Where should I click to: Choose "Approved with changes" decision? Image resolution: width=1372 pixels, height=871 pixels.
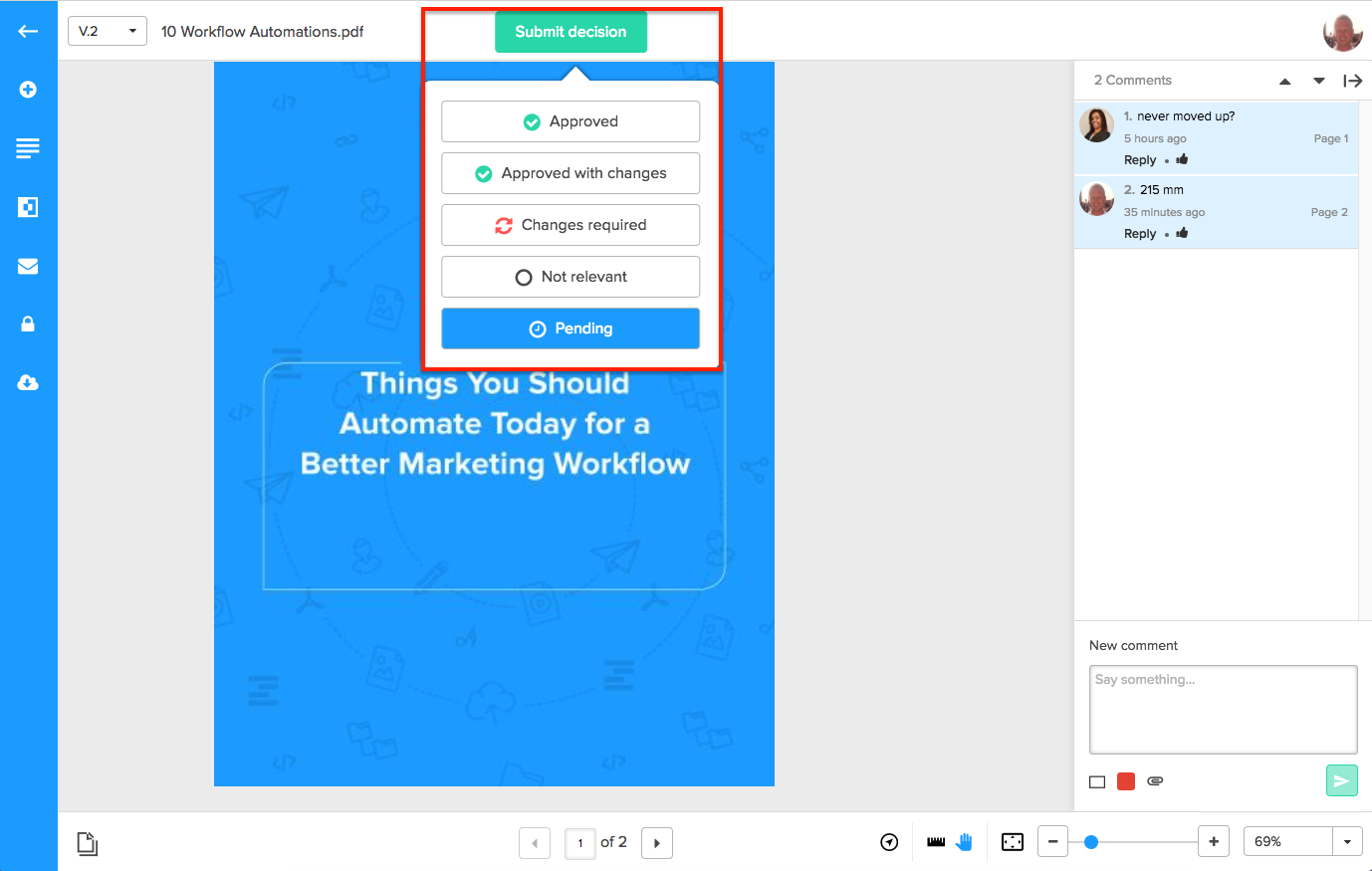(x=571, y=173)
